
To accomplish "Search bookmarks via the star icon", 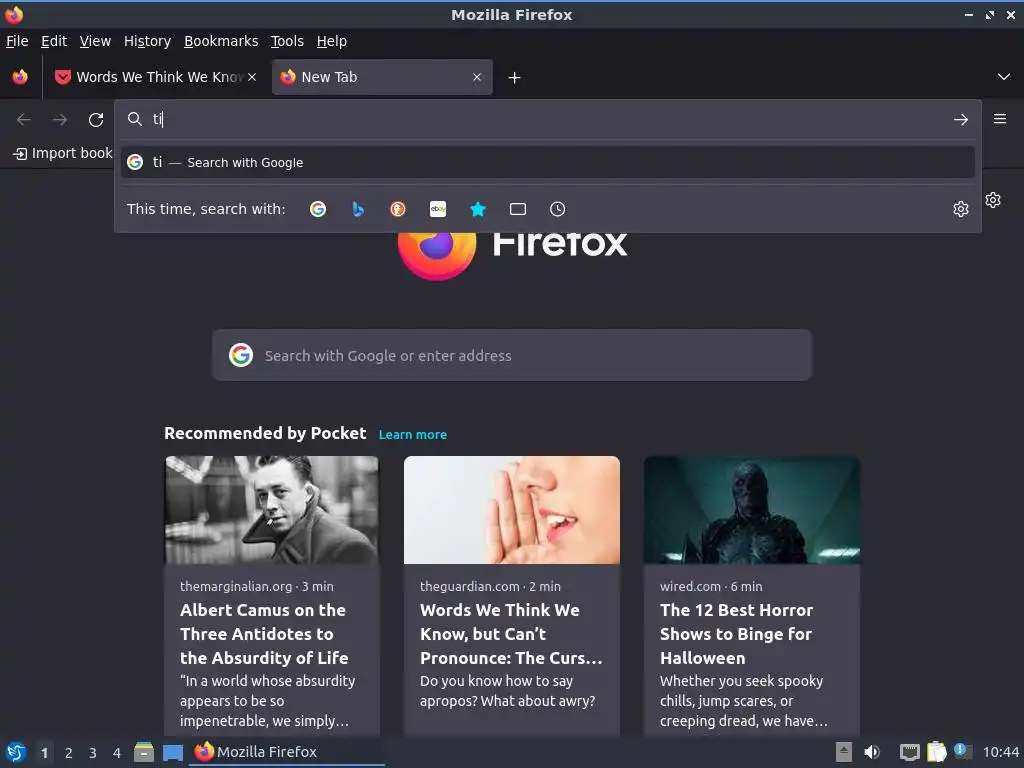I will [x=478, y=209].
